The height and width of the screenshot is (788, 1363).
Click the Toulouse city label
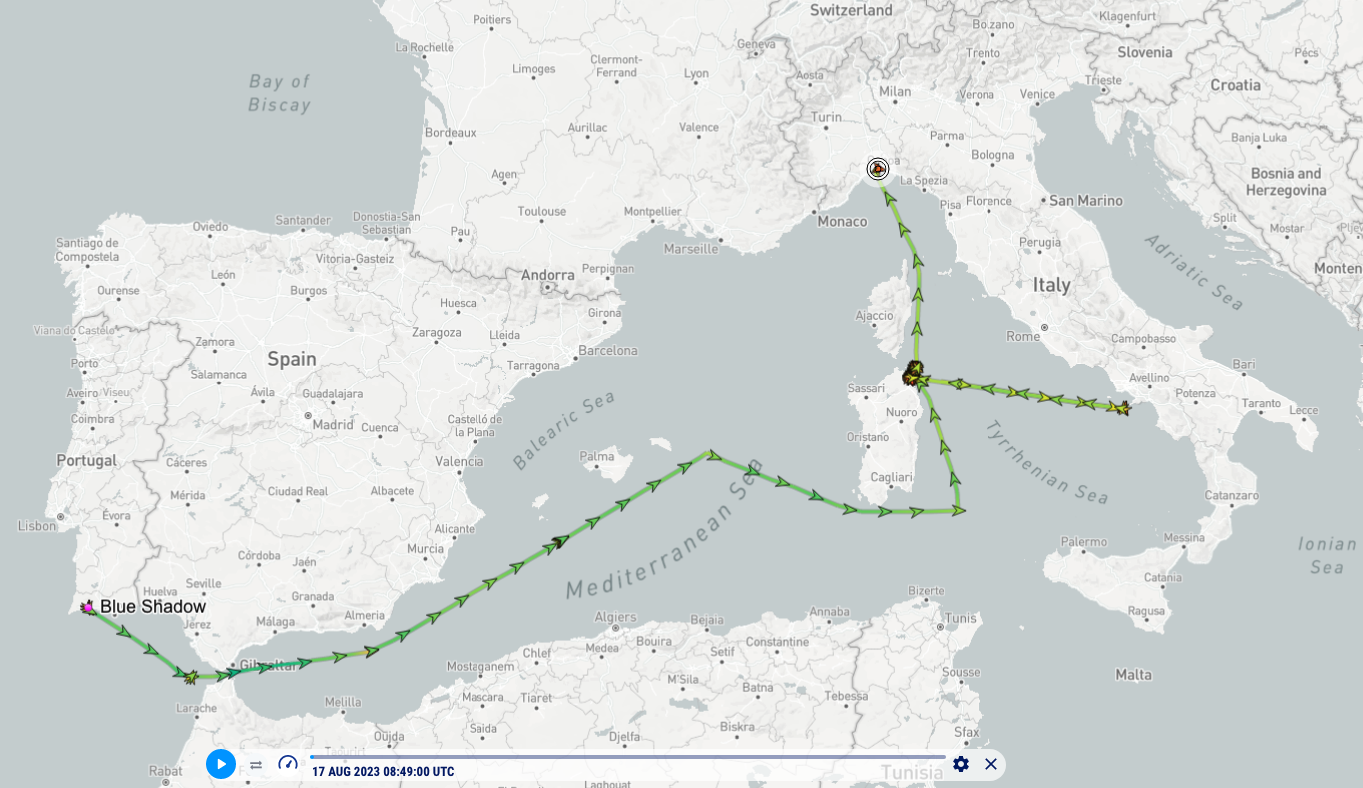tap(541, 212)
